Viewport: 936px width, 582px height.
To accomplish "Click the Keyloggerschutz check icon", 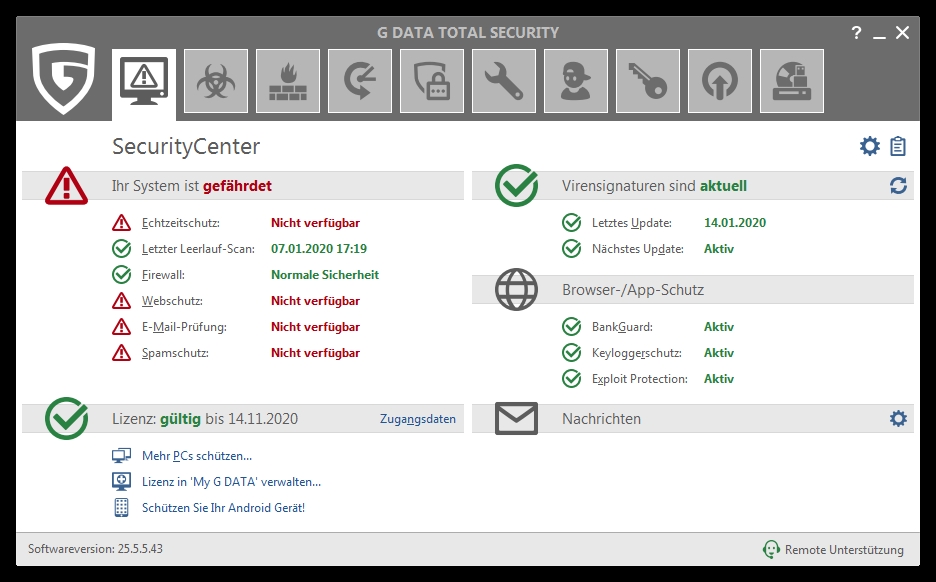I will click(571, 353).
